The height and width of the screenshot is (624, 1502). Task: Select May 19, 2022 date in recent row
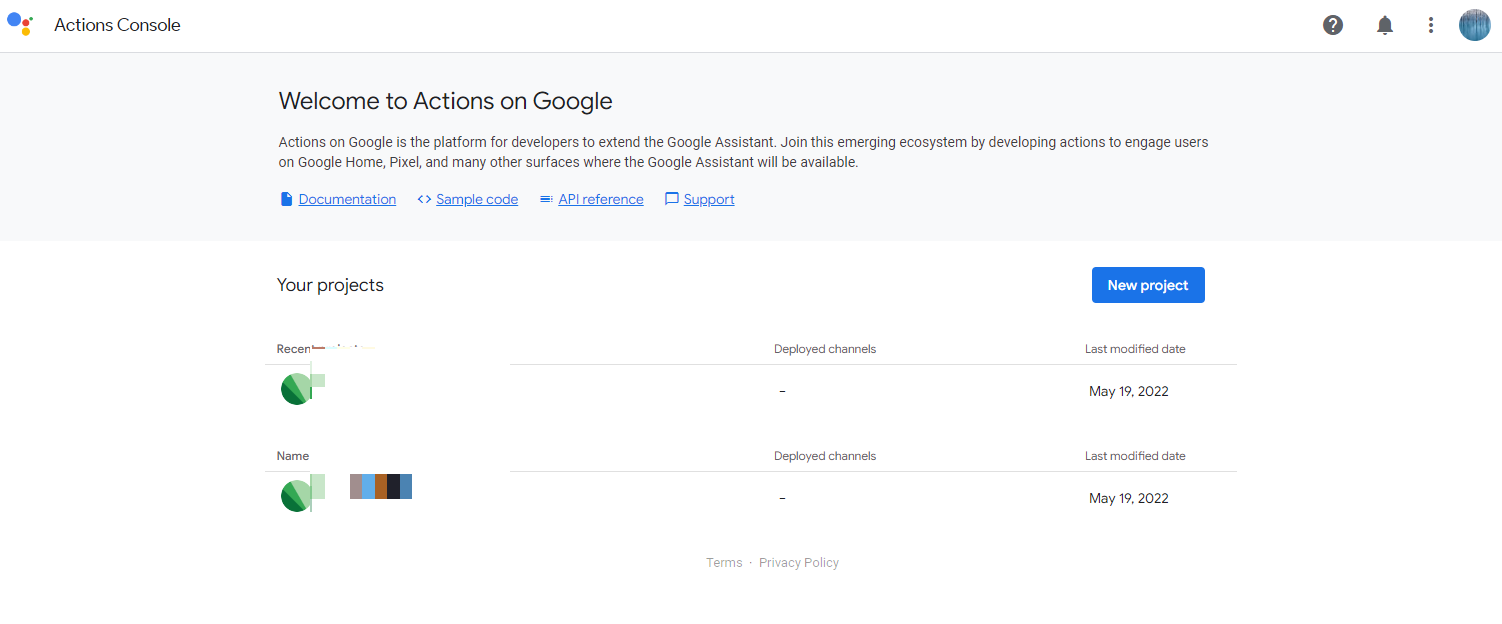[1129, 391]
